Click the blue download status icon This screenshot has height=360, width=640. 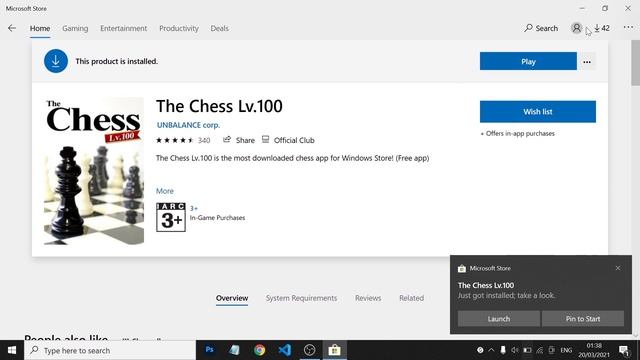click(x=56, y=61)
